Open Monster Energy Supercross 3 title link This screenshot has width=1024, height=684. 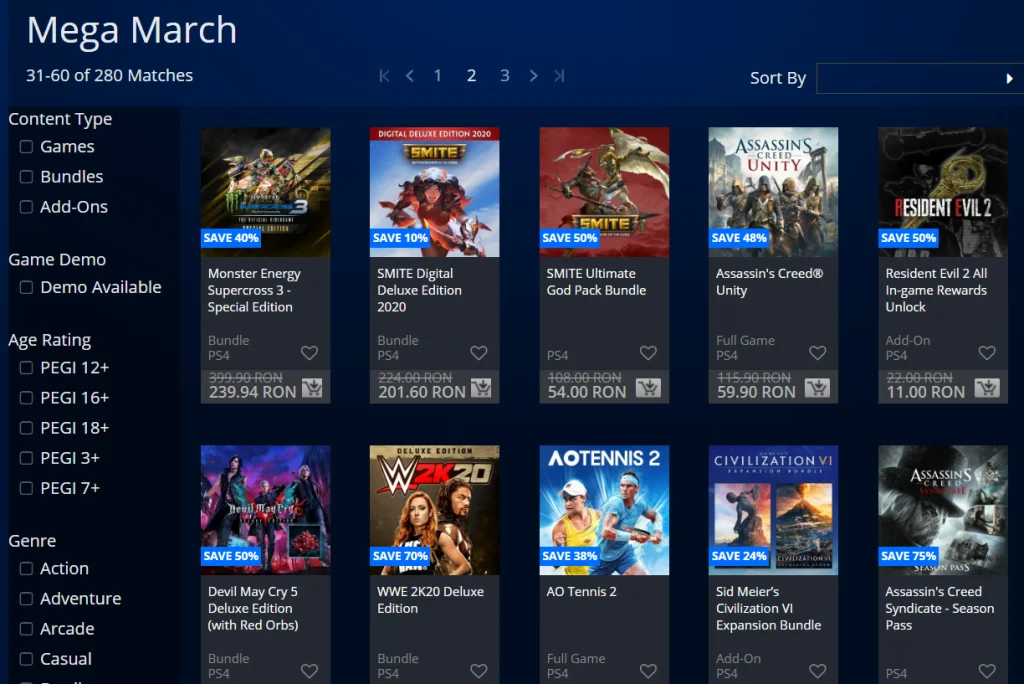[x=254, y=290]
